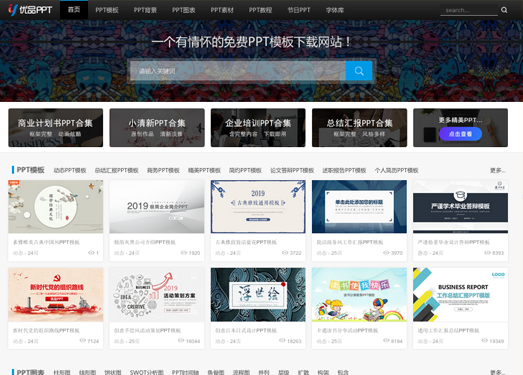
Task: Select the 动态PPT模板 category link
Action: tap(70, 170)
